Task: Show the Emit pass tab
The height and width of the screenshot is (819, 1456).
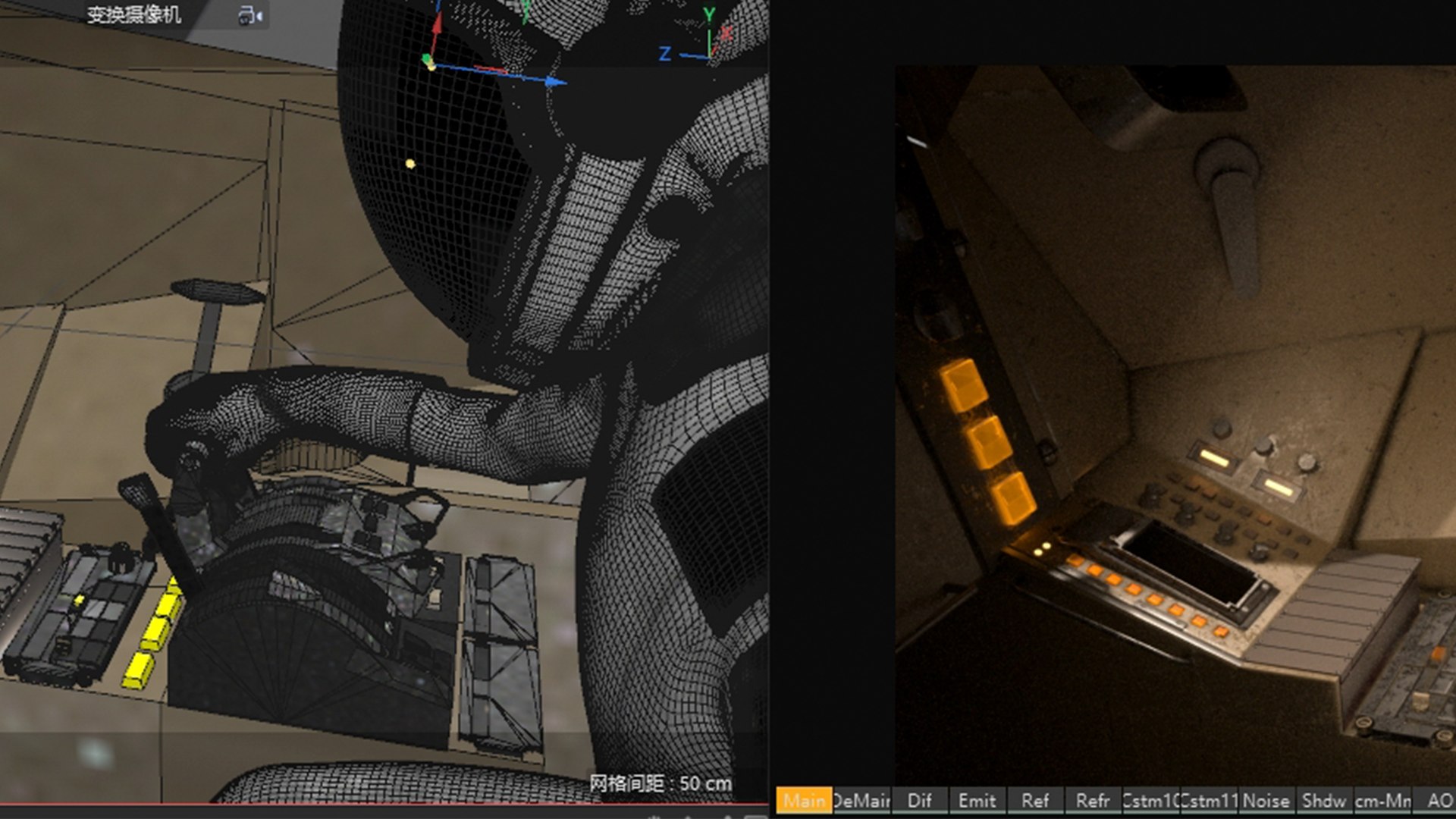Action: tap(977, 801)
